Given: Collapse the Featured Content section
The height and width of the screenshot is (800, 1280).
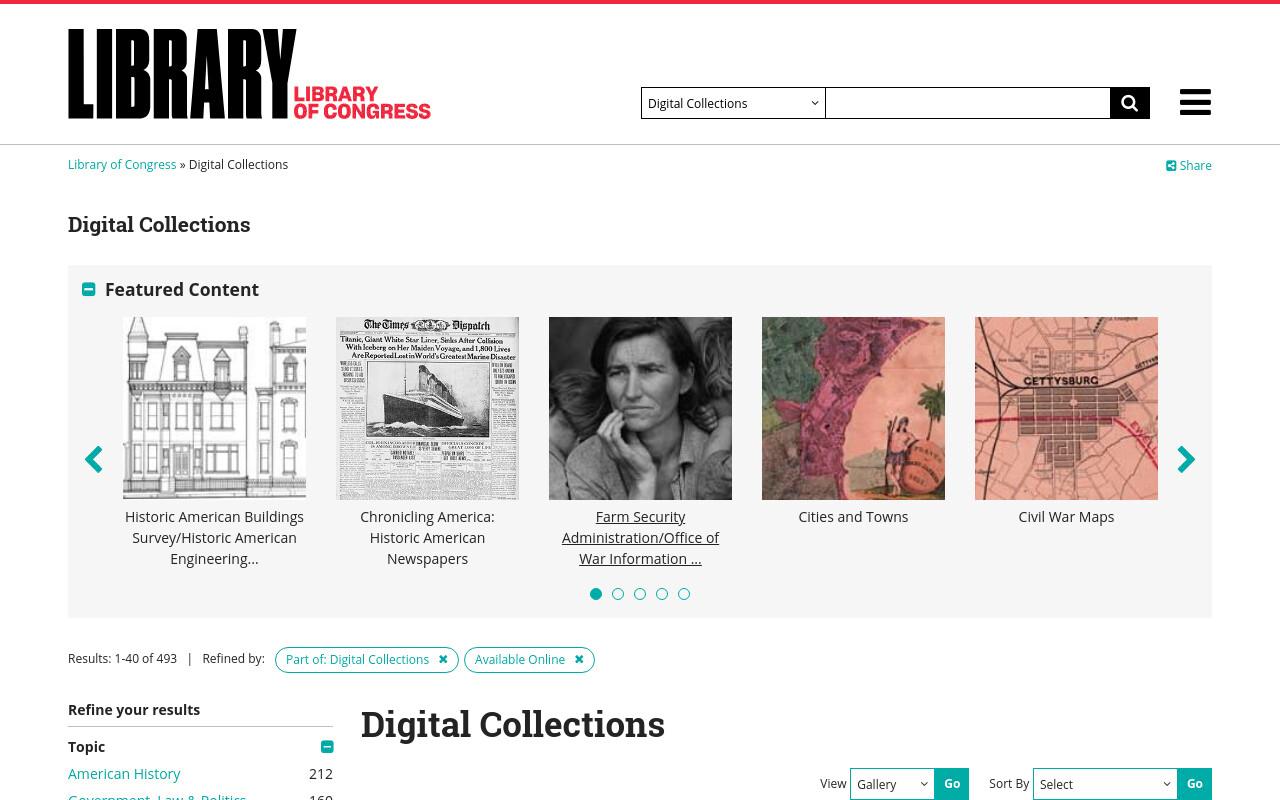Looking at the screenshot, I should [89, 289].
